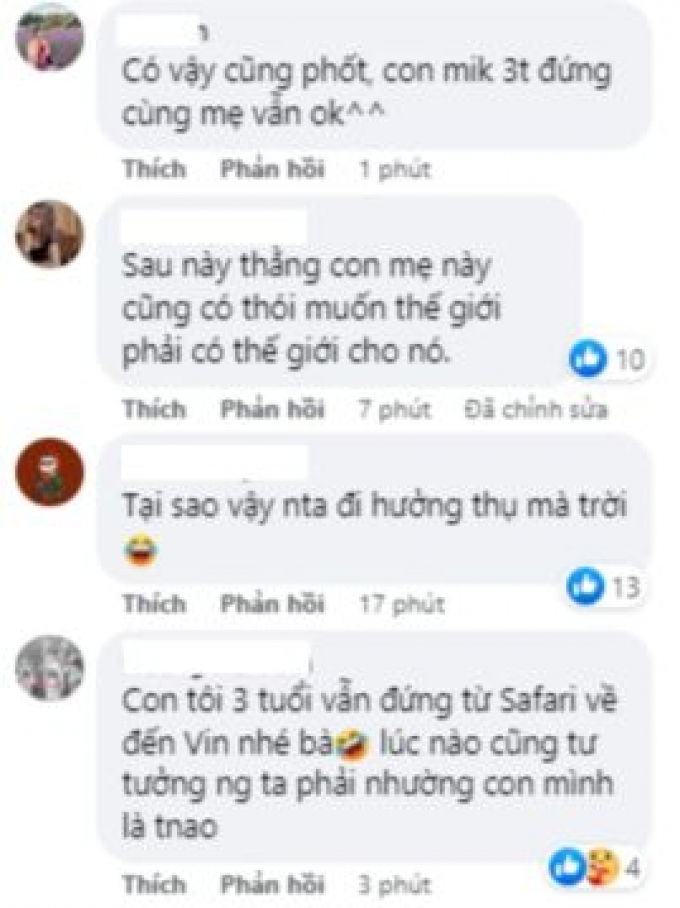Reply to the 'Có vậy cũng phốt' comment

(272, 170)
